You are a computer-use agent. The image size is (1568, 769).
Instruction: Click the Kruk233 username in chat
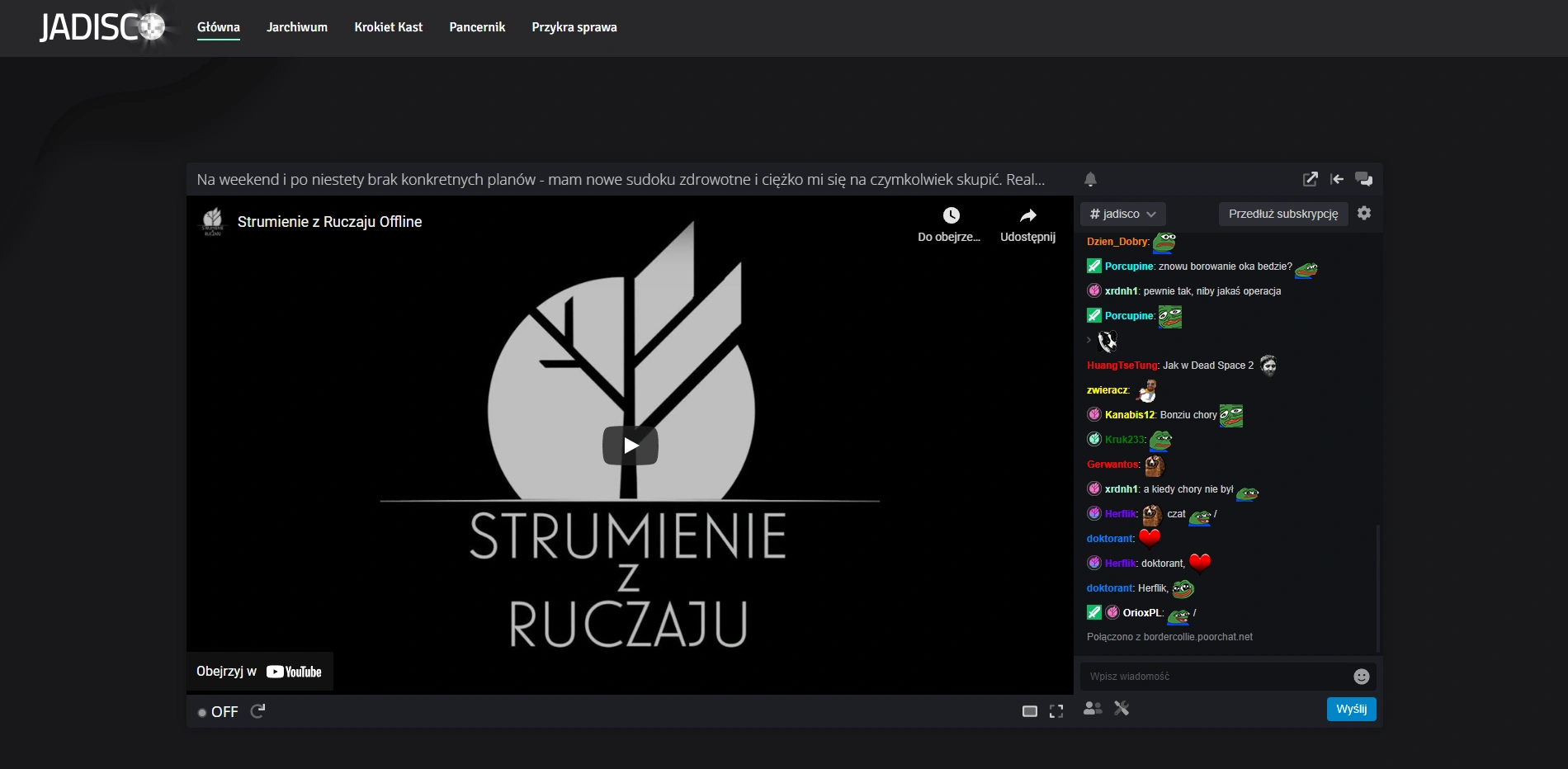[1125, 440]
